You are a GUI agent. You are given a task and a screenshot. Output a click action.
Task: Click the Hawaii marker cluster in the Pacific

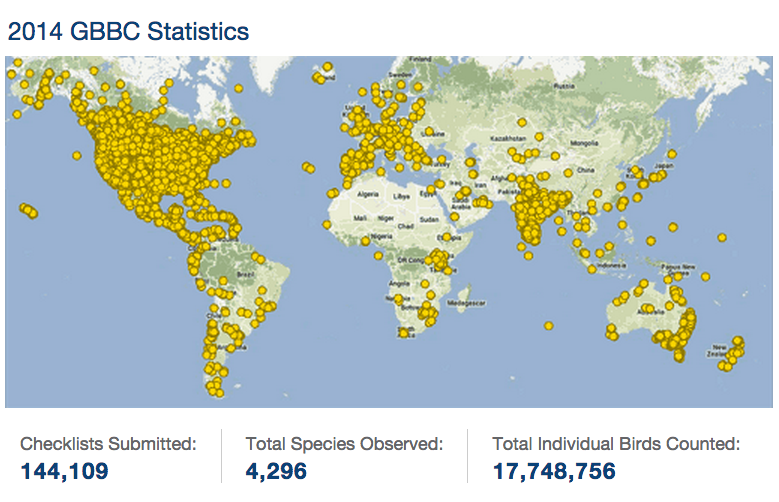[28, 210]
